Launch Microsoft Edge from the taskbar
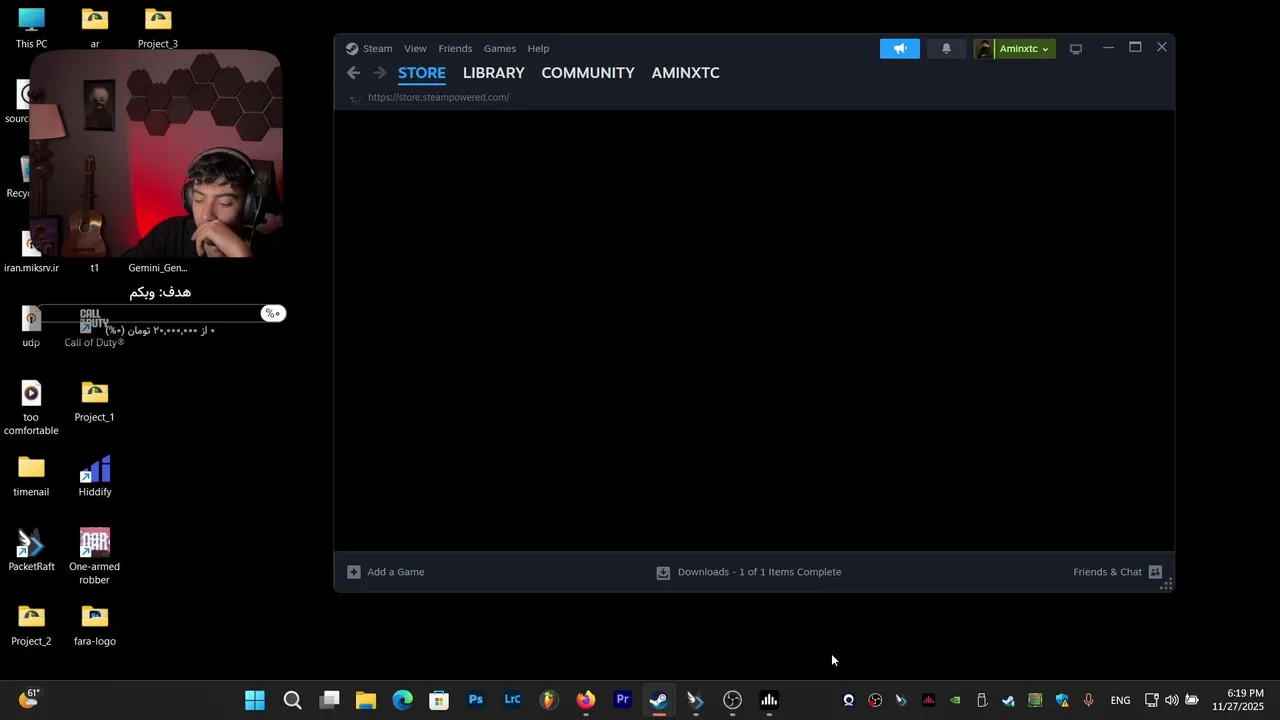This screenshot has width=1280, height=720. 402,700
